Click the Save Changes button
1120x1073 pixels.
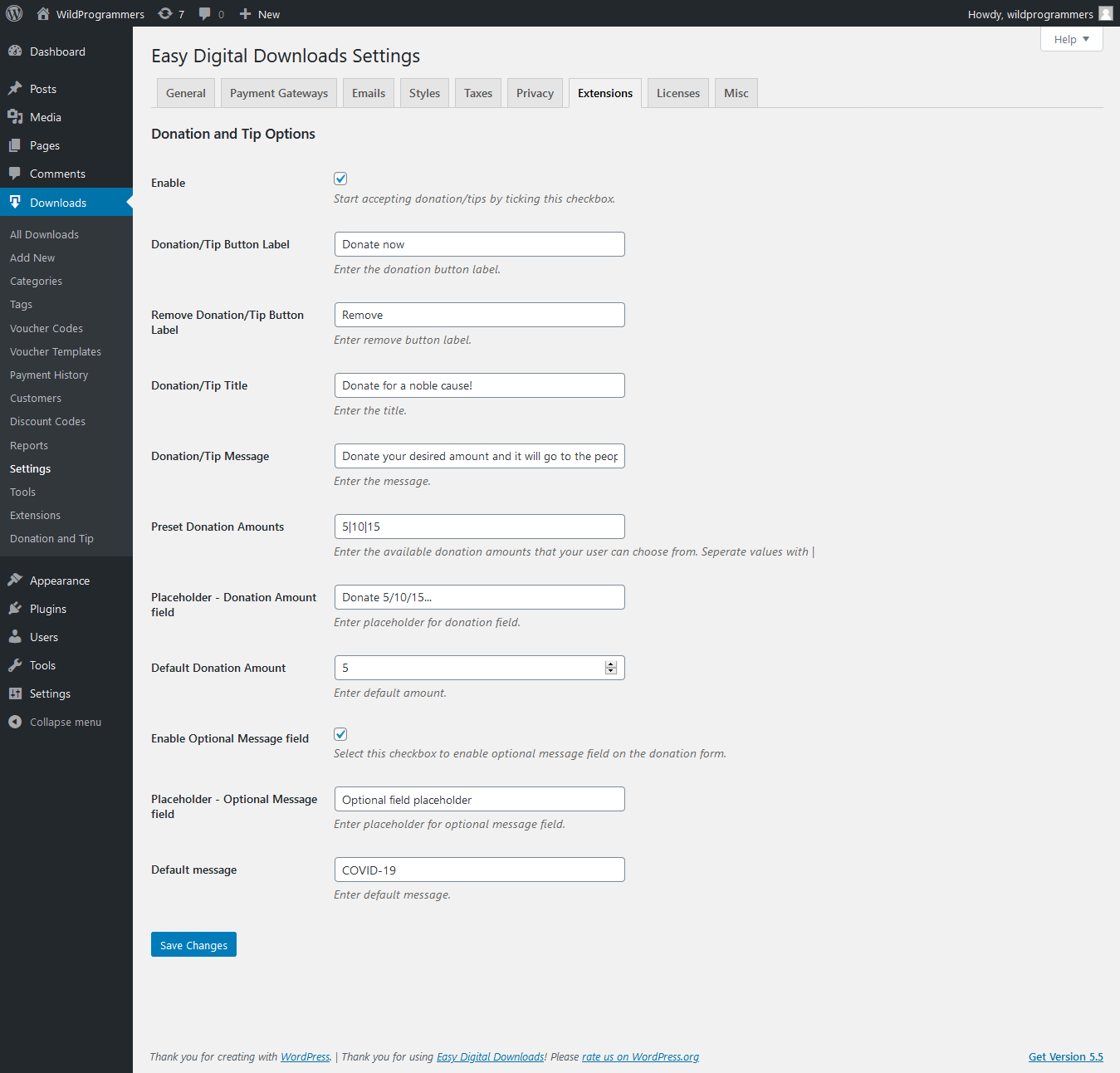coord(193,944)
